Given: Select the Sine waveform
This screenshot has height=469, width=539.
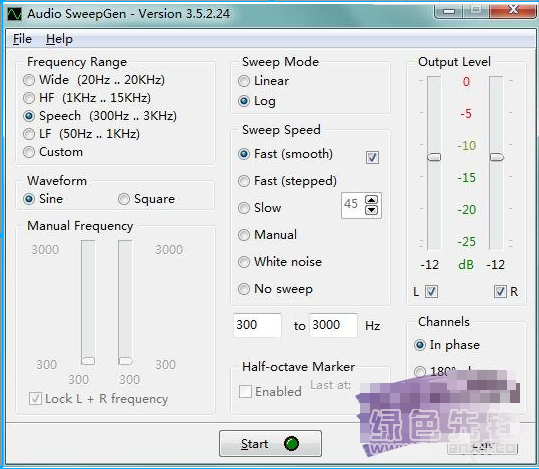Looking at the screenshot, I should 43,199.
